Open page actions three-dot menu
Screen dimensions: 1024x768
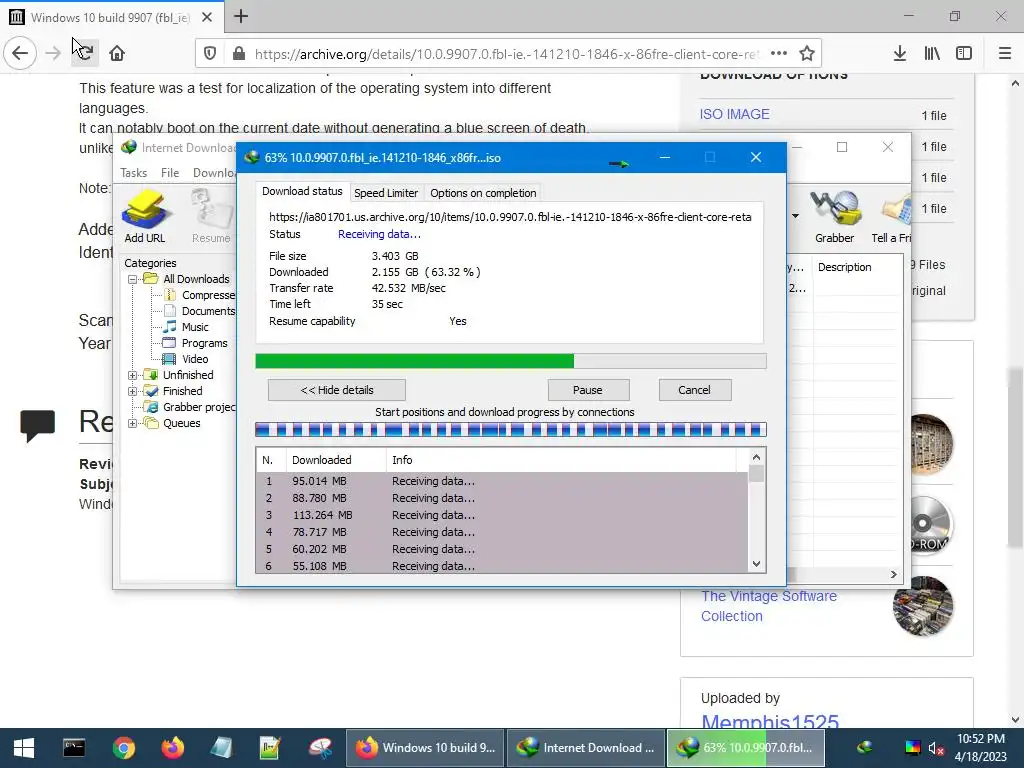(x=778, y=54)
